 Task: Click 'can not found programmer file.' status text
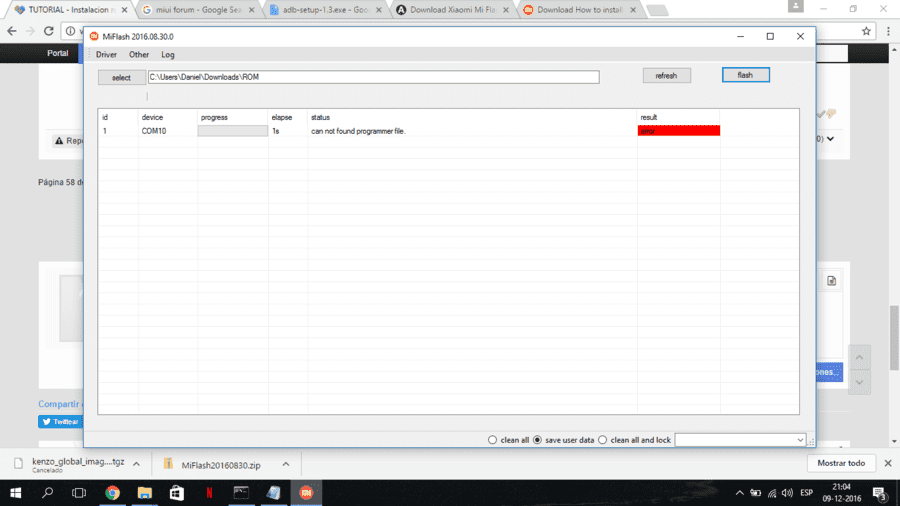(358, 131)
